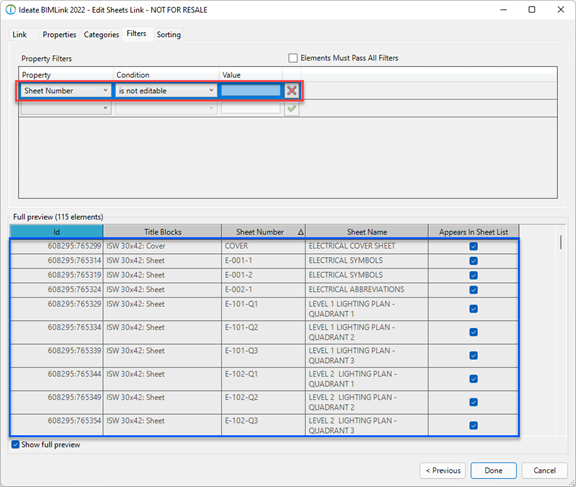Select Id cell 608295:765354
The width and height of the screenshot is (576, 487).
(x=57, y=425)
